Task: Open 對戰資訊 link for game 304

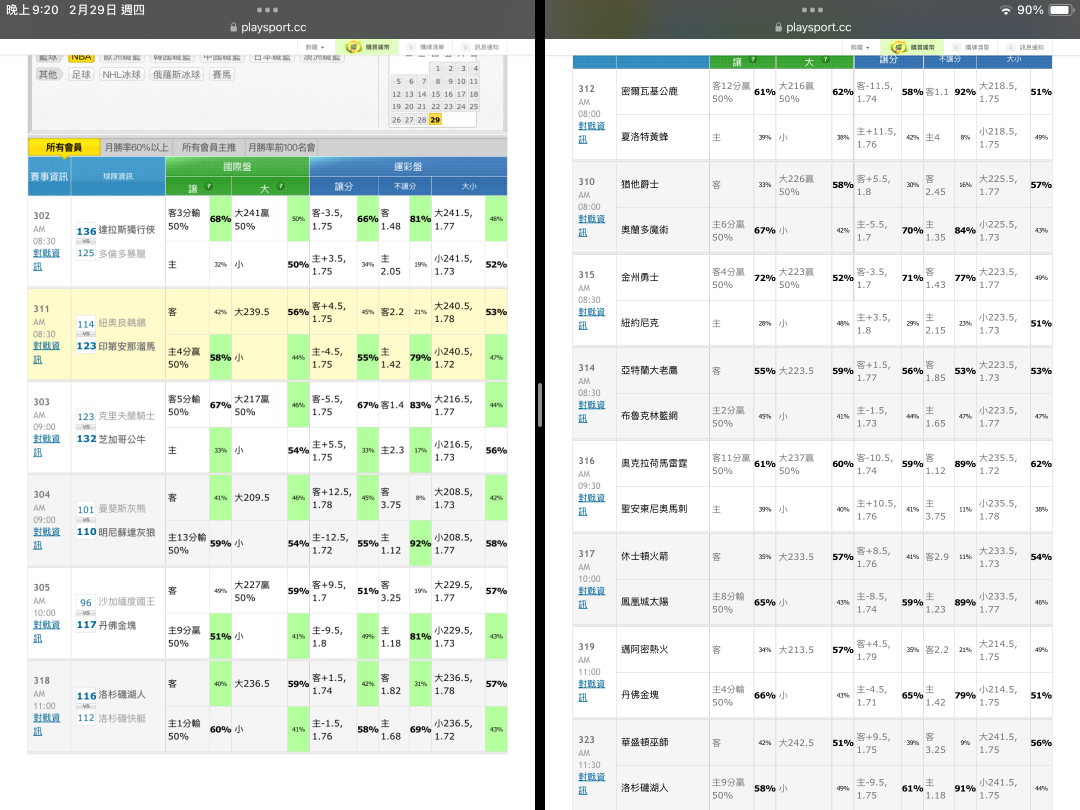Action: (46, 539)
